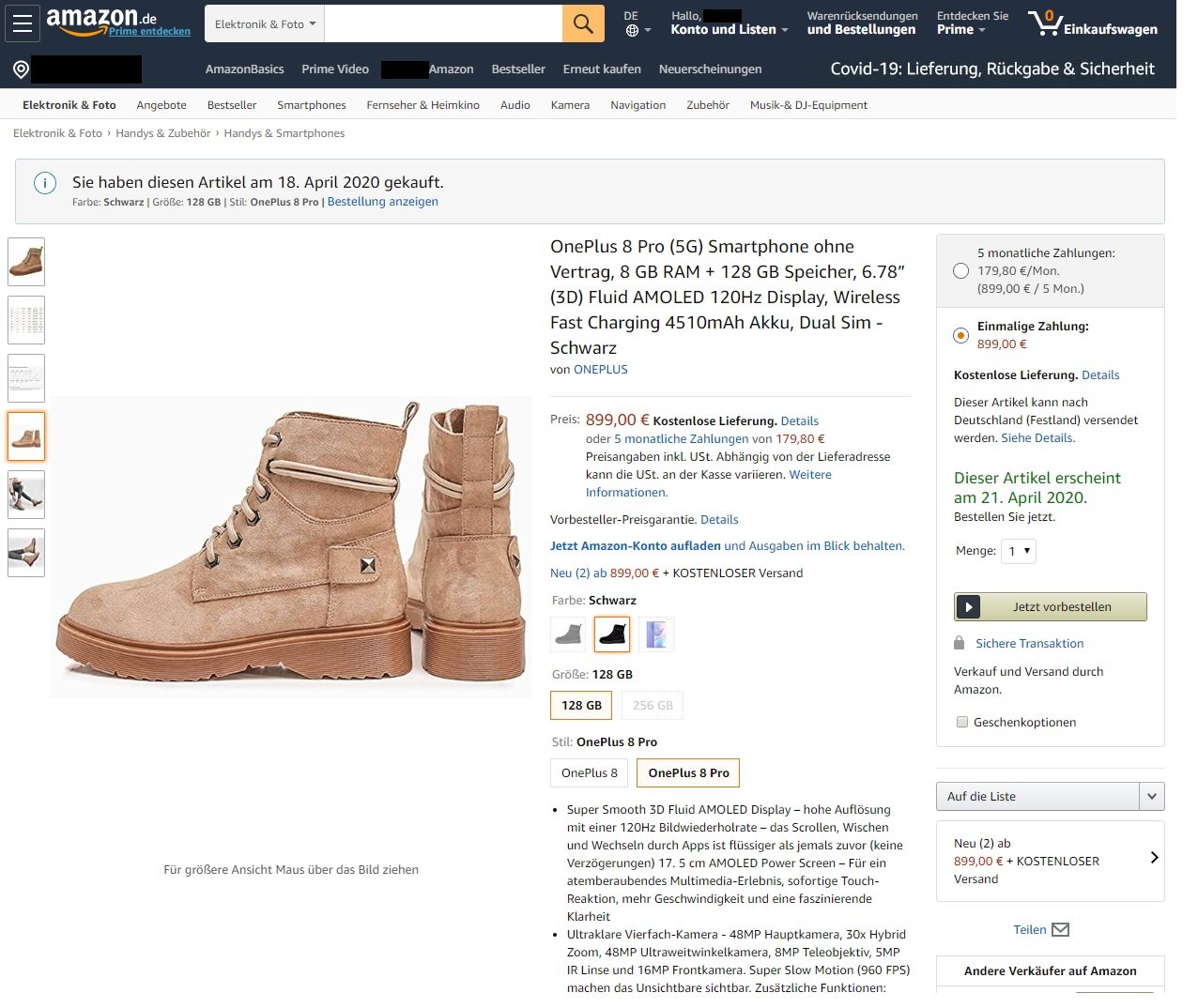
Task: Click the Jetzt vorbestellen button
Action: 1051,607
